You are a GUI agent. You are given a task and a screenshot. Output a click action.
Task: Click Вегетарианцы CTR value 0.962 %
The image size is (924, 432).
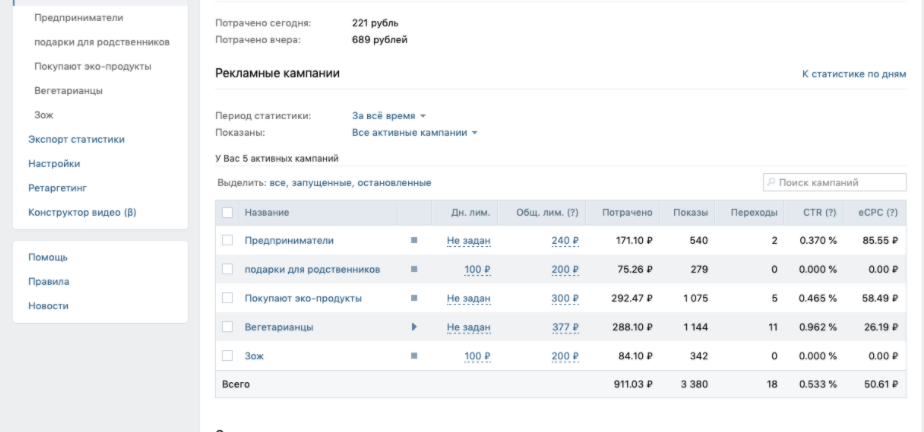(x=818, y=327)
